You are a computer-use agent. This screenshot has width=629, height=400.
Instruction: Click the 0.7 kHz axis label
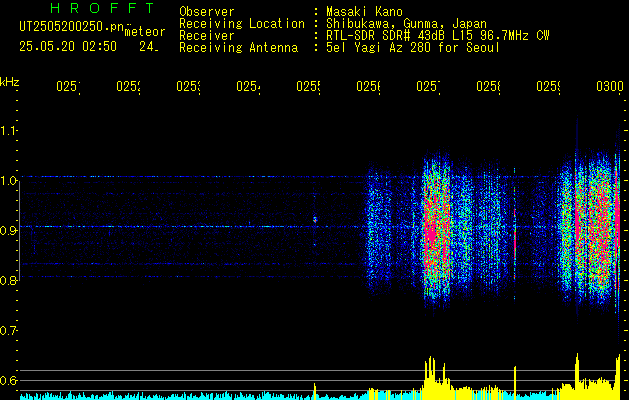[x=8, y=330]
